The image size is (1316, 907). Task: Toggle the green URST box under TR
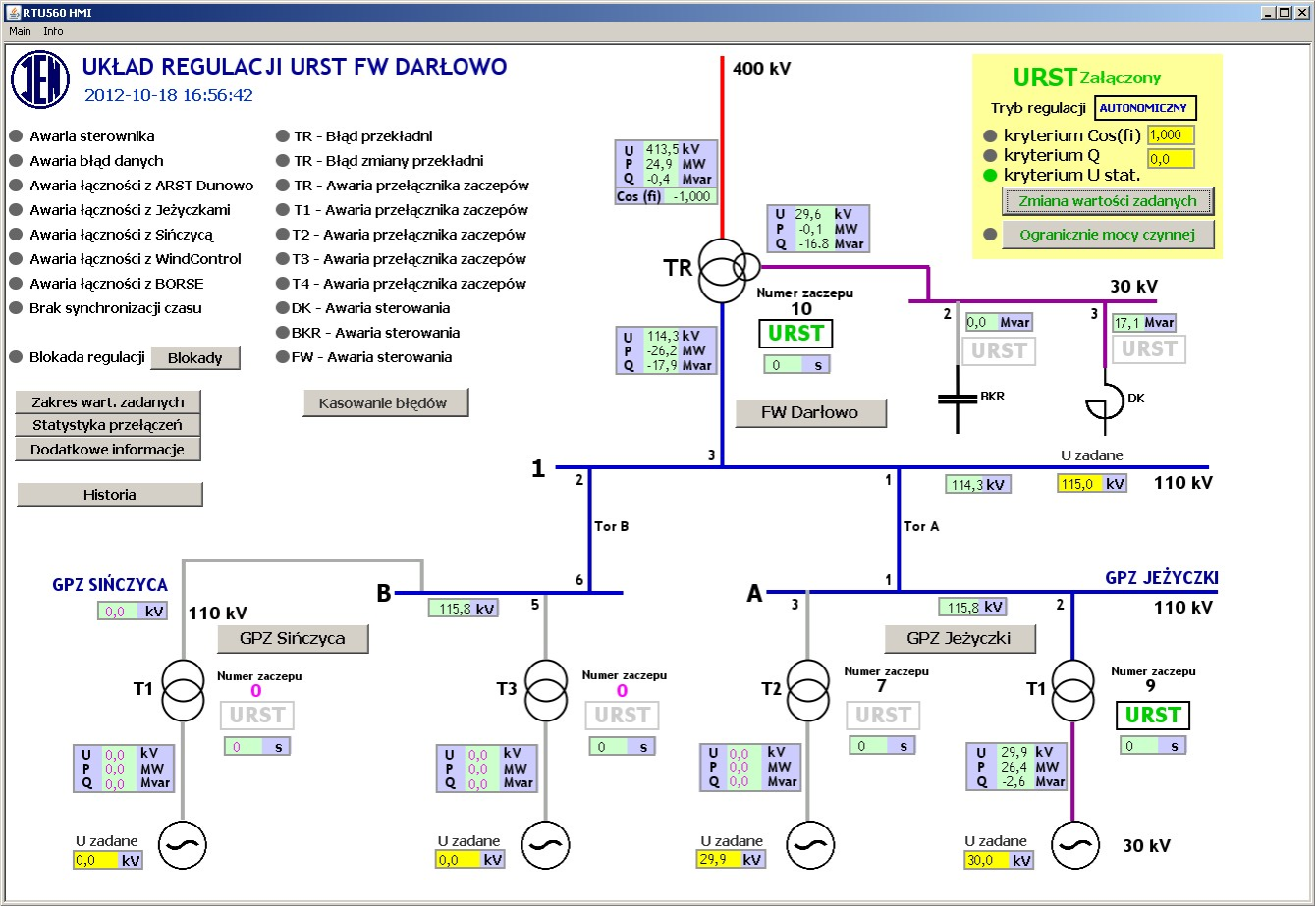click(795, 334)
